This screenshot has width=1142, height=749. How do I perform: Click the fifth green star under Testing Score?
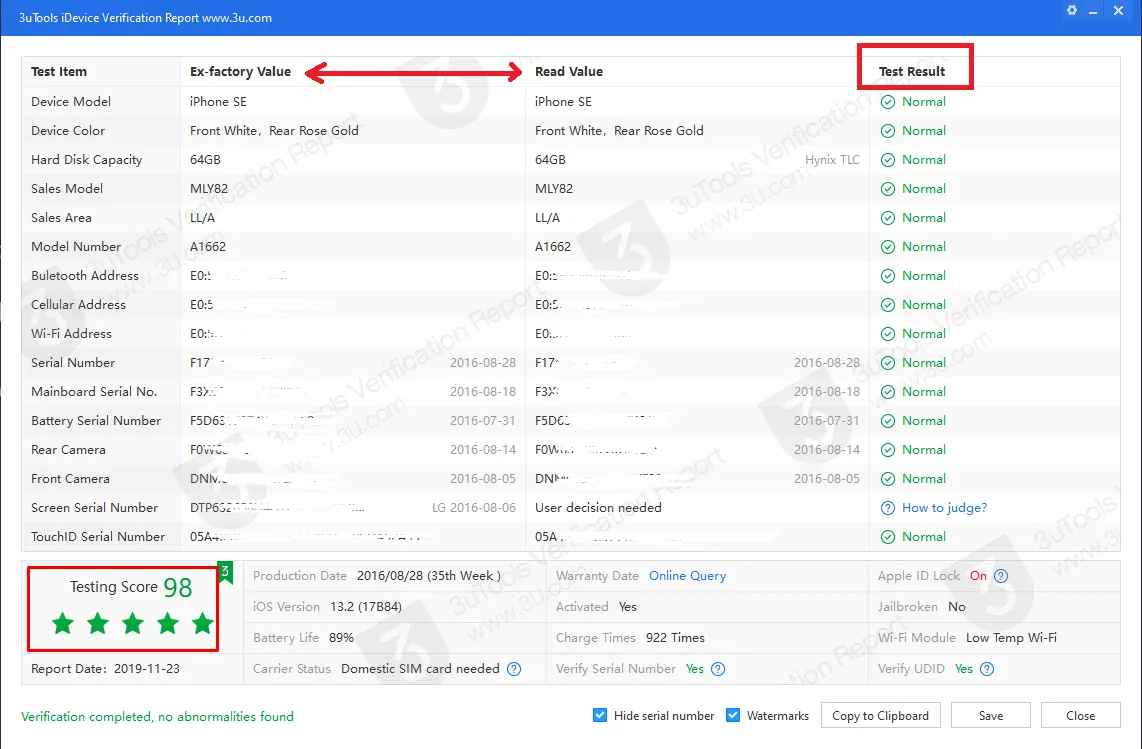202,622
